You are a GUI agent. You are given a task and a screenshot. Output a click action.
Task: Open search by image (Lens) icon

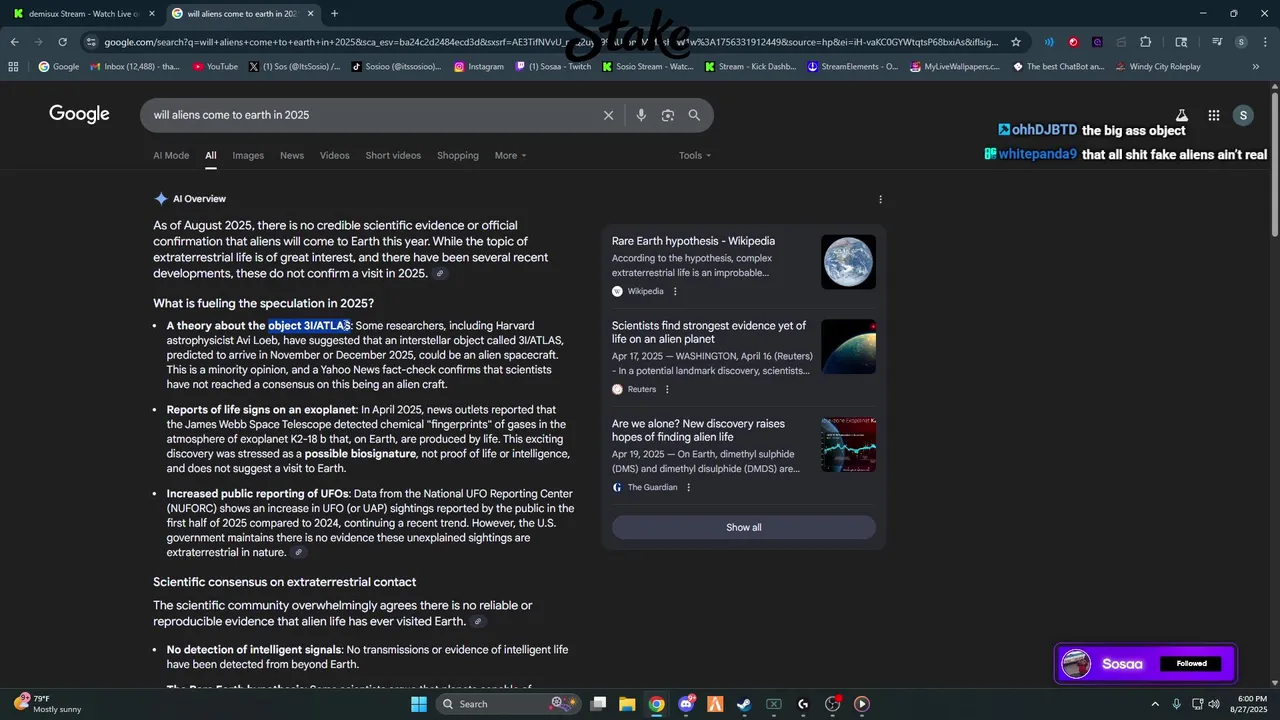668,115
